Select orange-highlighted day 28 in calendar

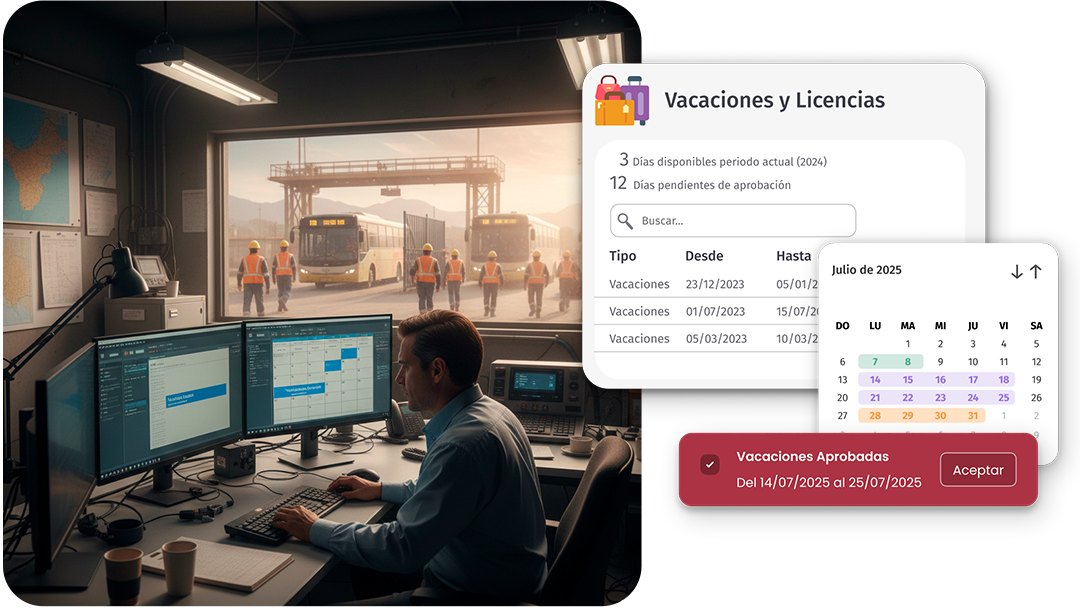click(x=875, y=416)
